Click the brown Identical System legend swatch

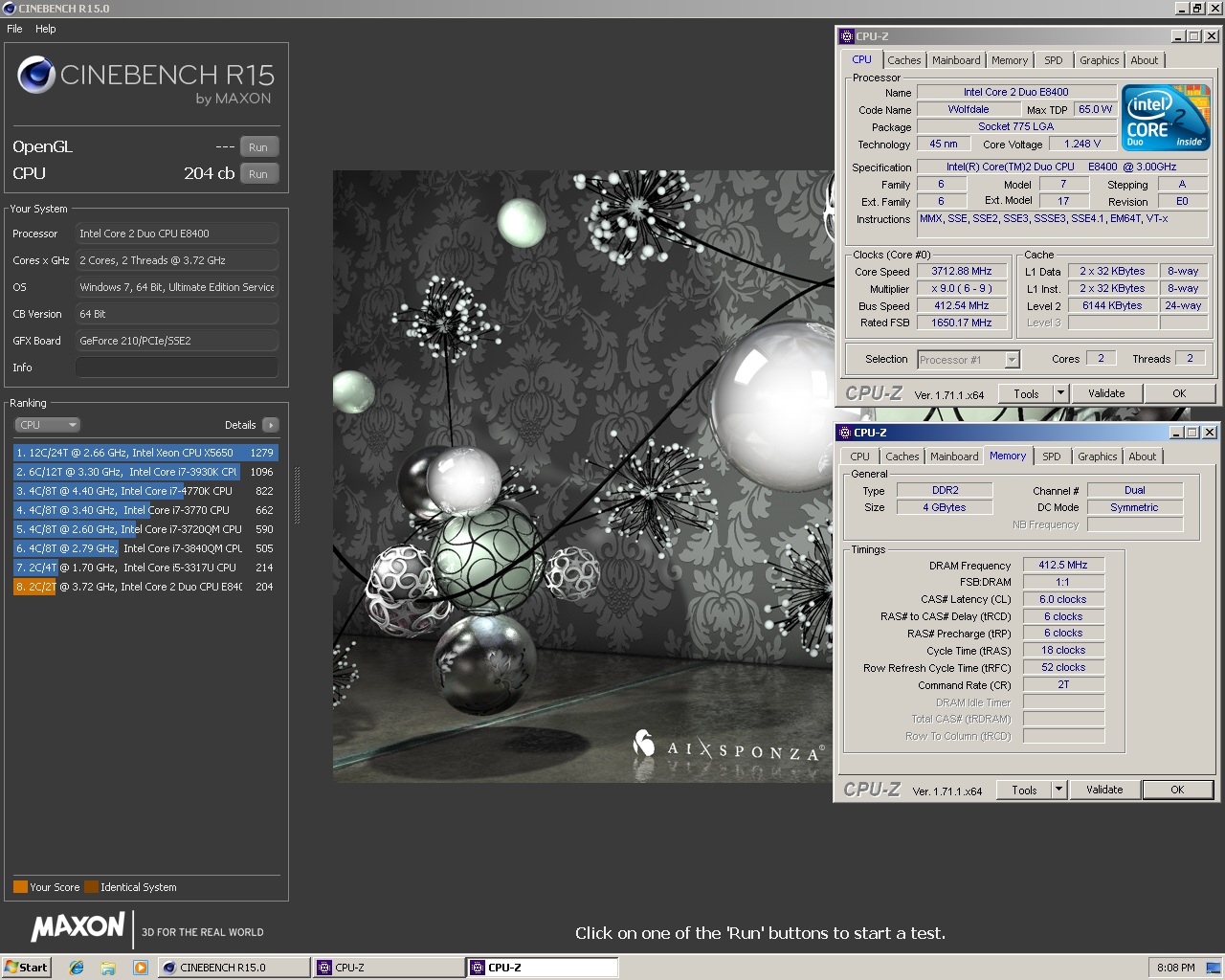click(91, 887)
